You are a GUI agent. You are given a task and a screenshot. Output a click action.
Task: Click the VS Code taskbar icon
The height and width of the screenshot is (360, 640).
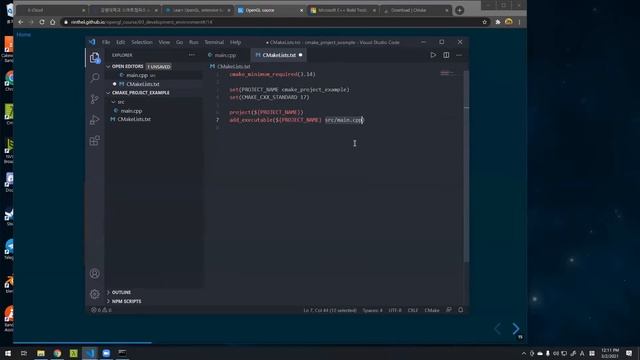pyautogui.click(x=90, y=353)
